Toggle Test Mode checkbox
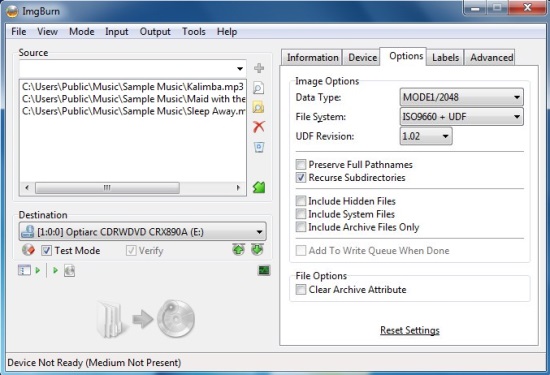Screen dimensions: 550x375 (x=46, y=250)
